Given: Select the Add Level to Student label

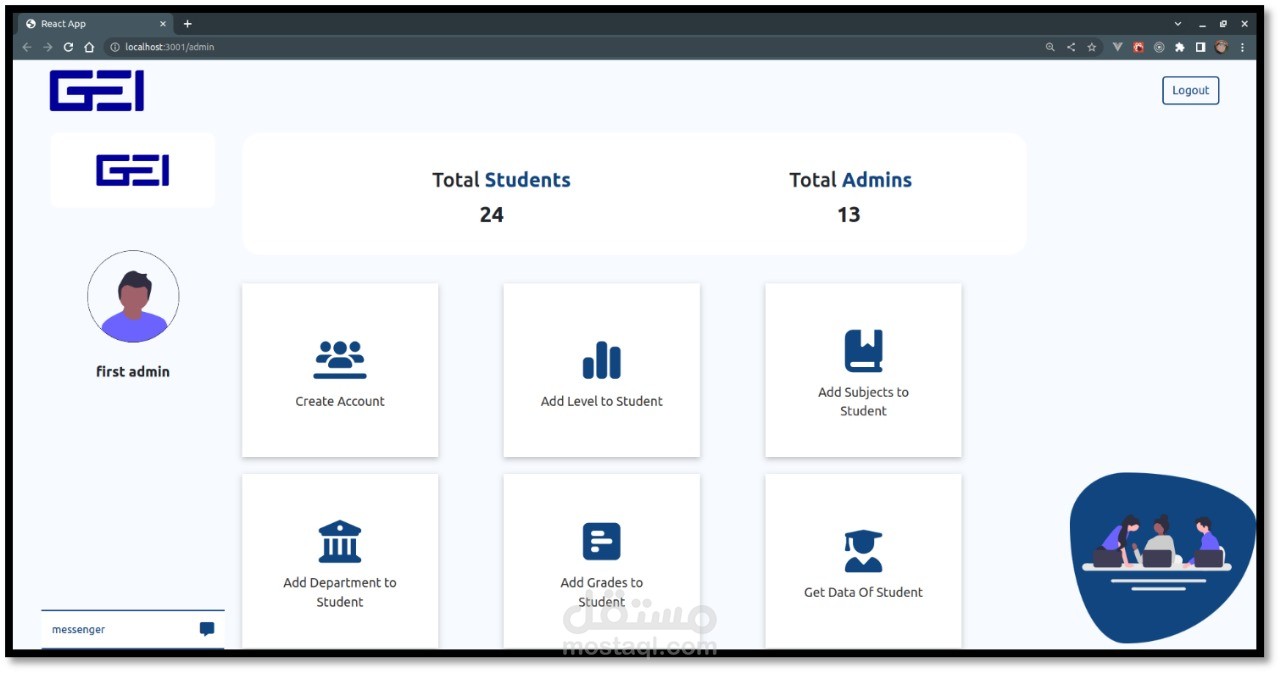Looking at the screenshot, I should click(602, 401).
